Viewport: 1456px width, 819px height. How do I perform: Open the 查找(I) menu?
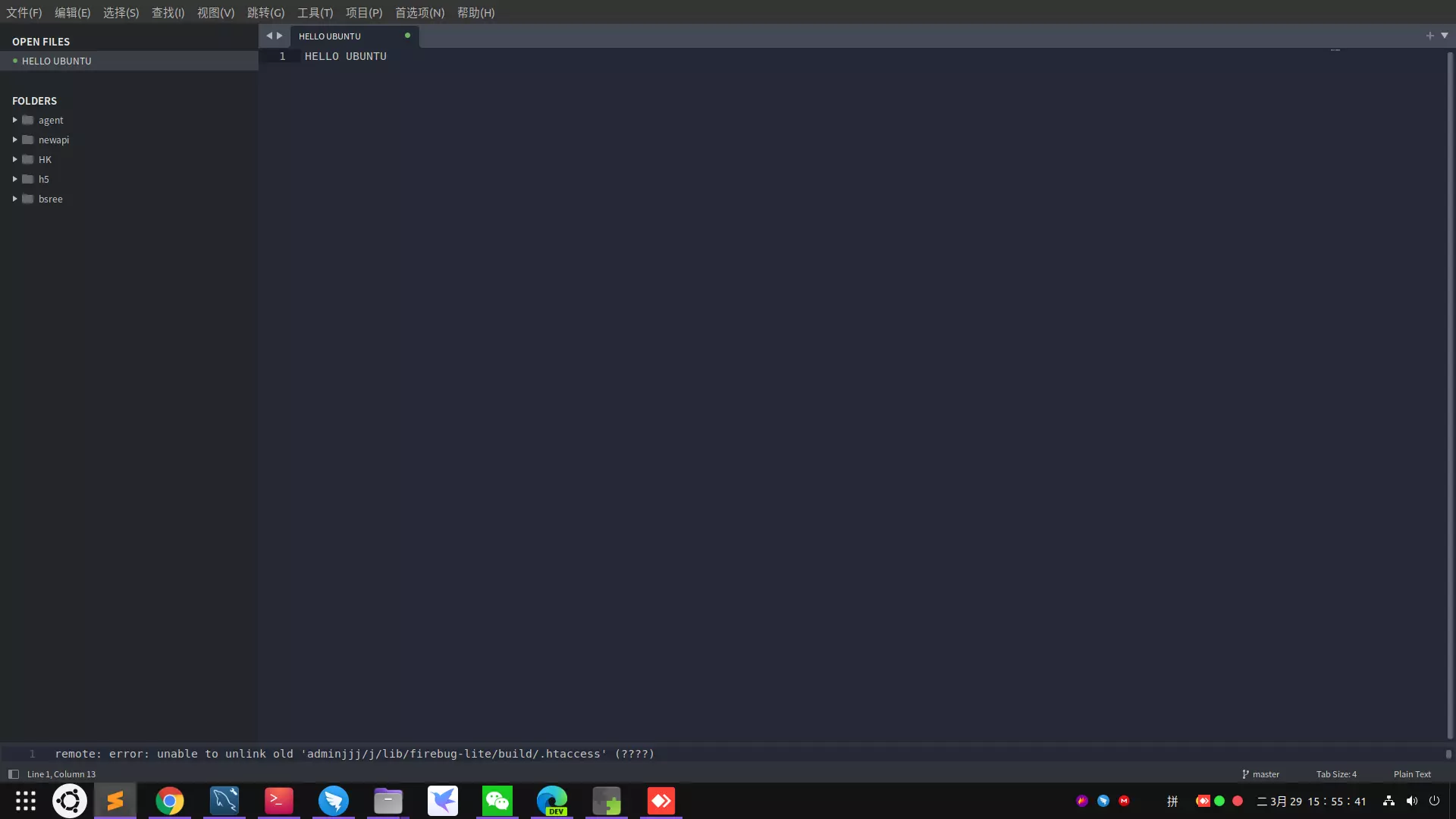(x=168, y=13)
